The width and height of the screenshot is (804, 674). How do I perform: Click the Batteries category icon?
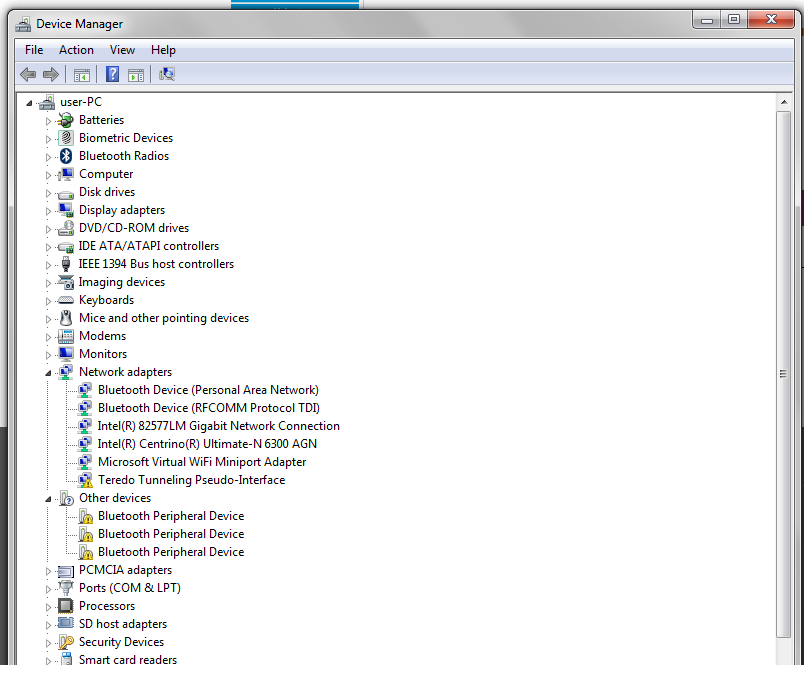click(x=65, y=120)
